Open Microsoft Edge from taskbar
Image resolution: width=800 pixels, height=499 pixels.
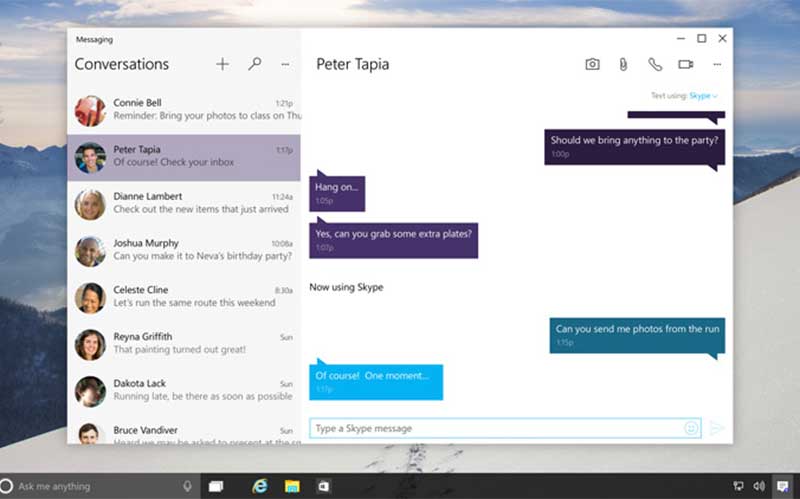pyautogui.click(x=260, y=486)
